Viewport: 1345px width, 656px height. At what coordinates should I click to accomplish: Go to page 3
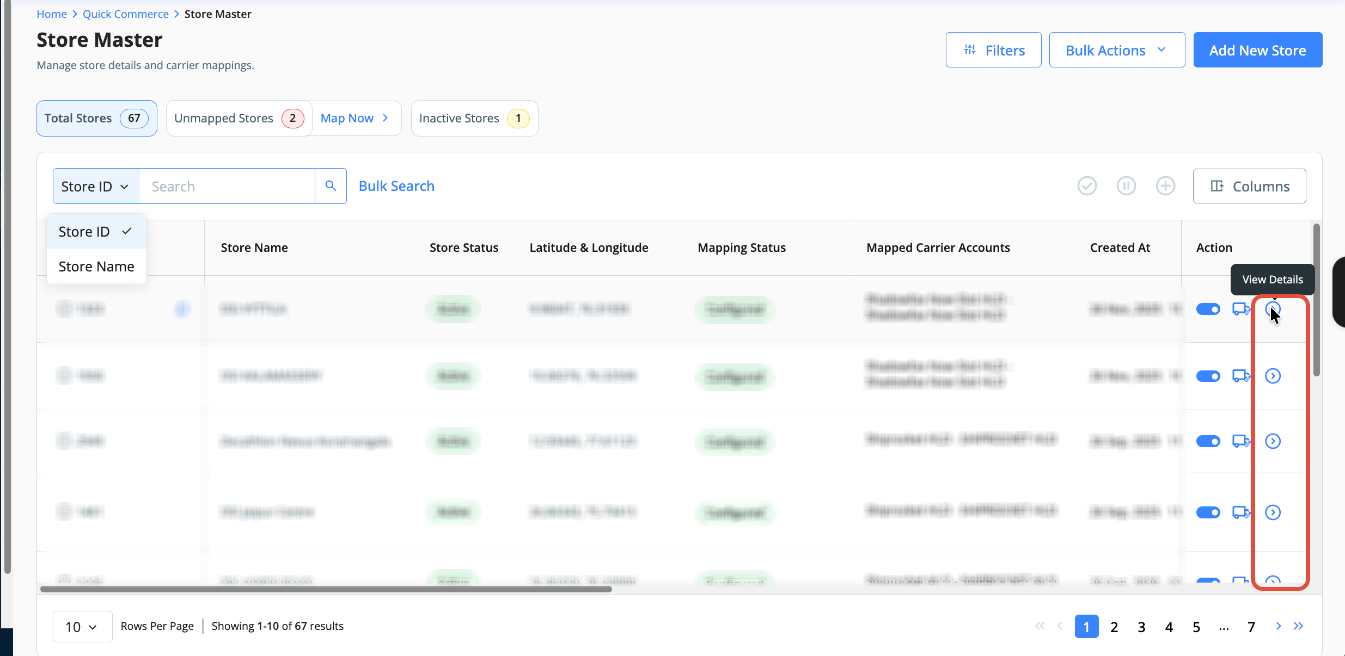pyautogui.click(x=1141, y=627)
